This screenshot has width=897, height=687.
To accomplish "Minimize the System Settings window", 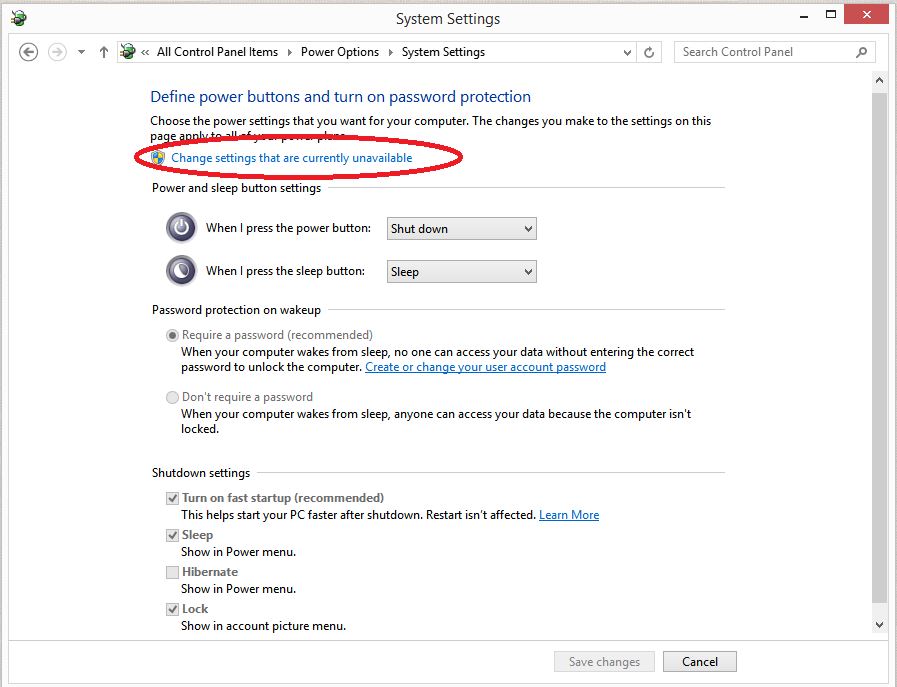I will click(x=804, y=17).
